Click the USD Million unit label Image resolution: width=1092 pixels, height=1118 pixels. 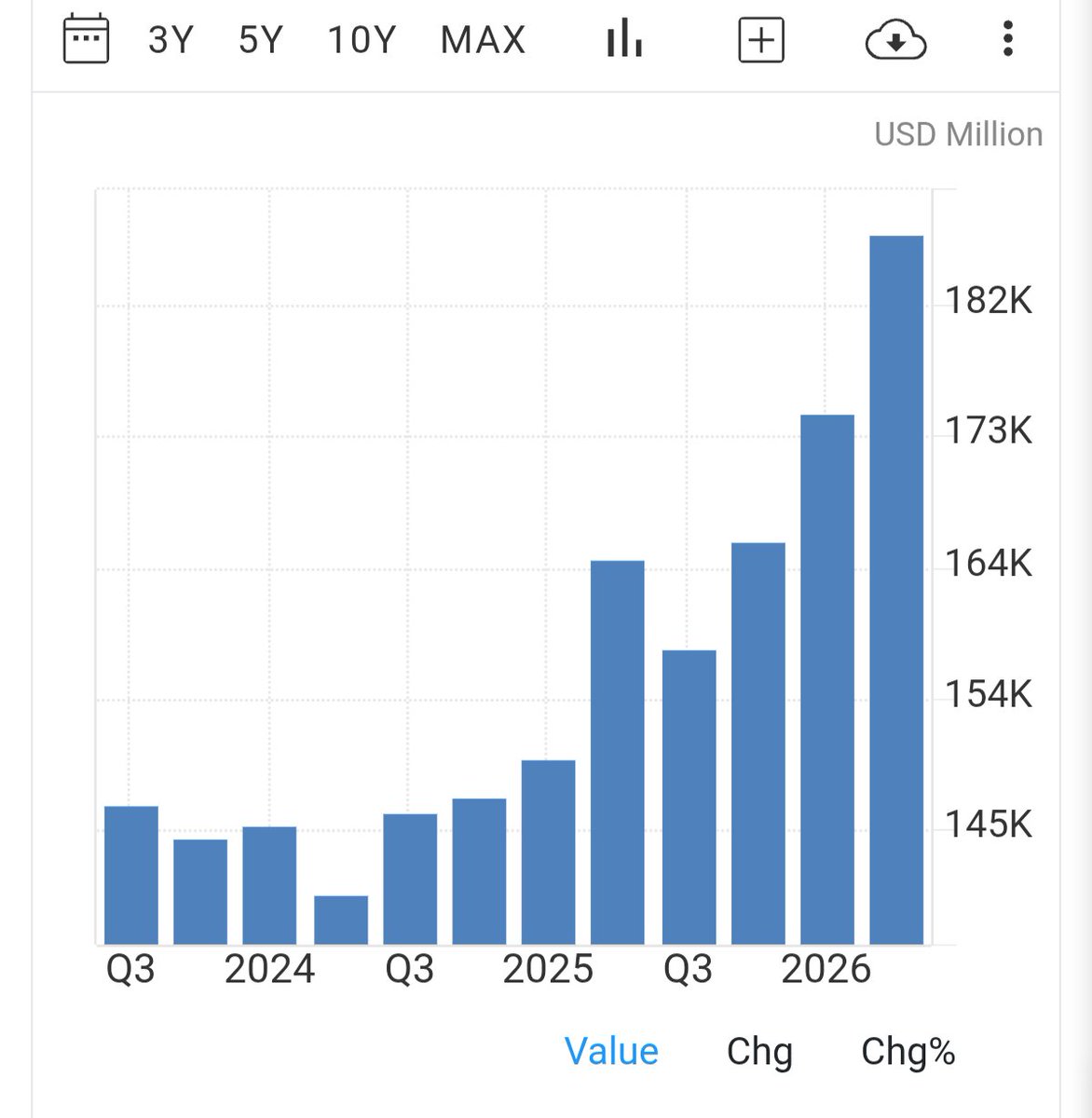tap(959, 135)
